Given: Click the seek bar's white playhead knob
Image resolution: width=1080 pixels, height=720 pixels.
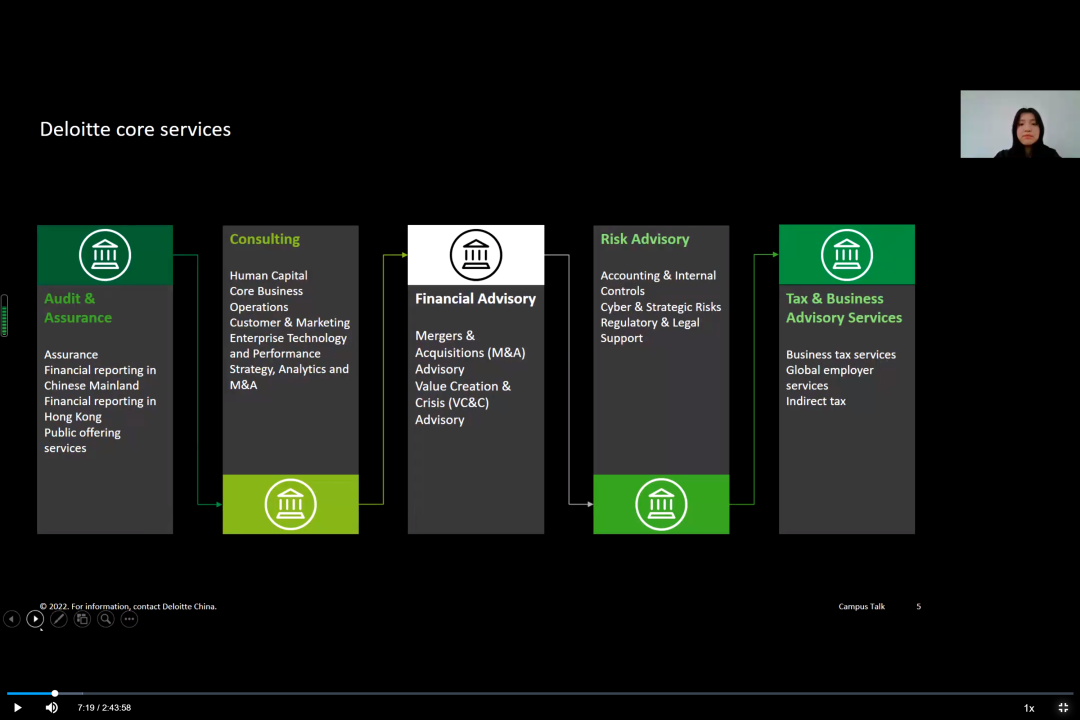Looking at the screenshot, I should coord(54,693).
